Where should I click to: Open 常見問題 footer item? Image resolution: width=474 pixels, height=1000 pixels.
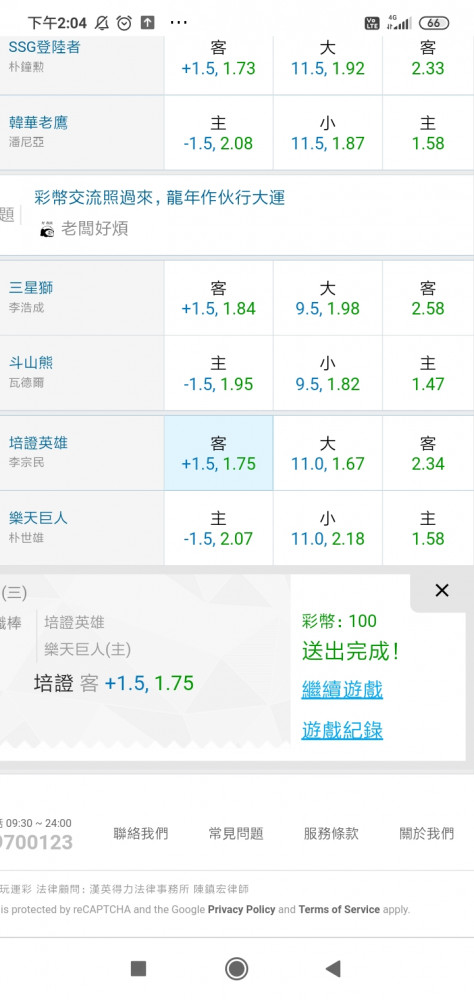point(235,834)
